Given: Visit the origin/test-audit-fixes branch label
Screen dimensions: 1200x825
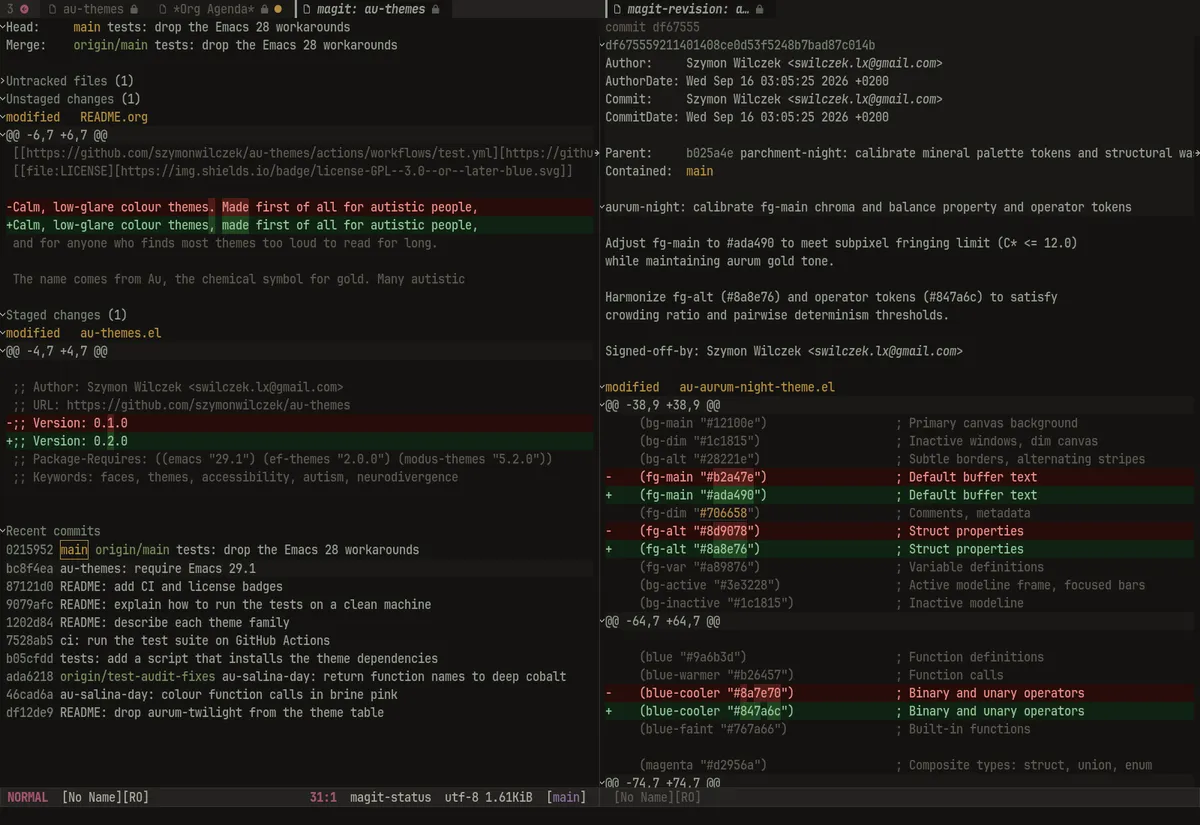Looking at the screenshot, I should (138, 675).
